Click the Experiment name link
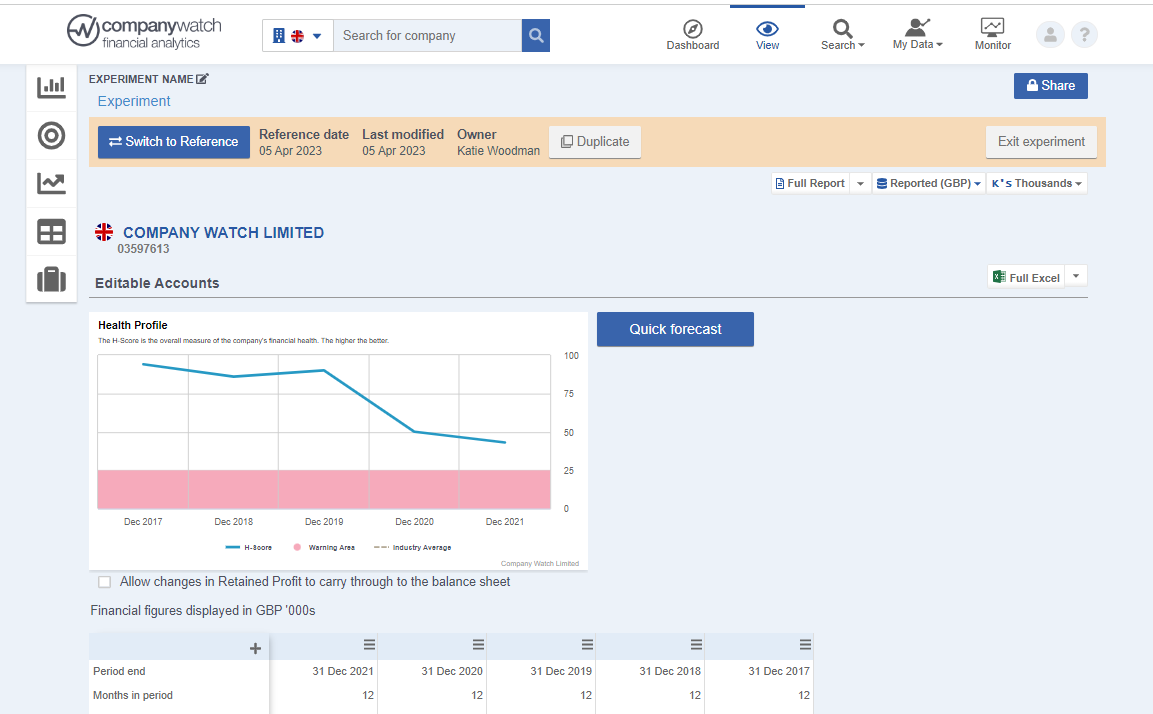This screenshot has width=1153, height=714. click(x=134, y=101)
